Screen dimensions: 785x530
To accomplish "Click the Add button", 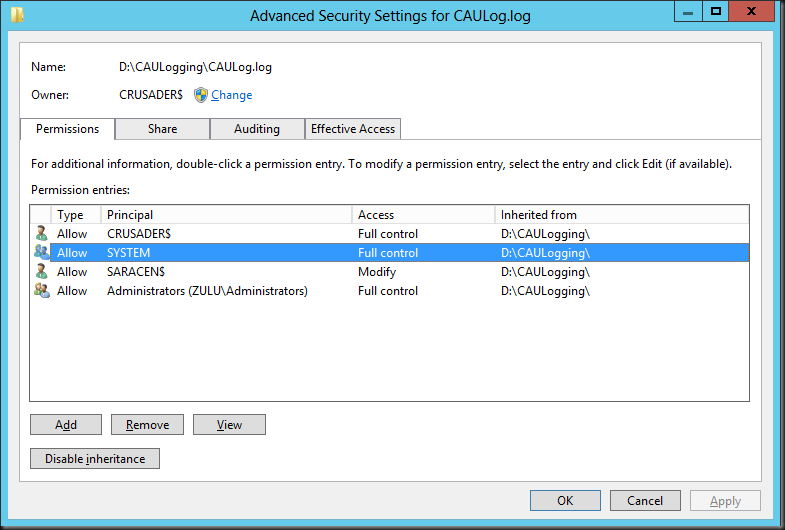I will click(66, 424).
